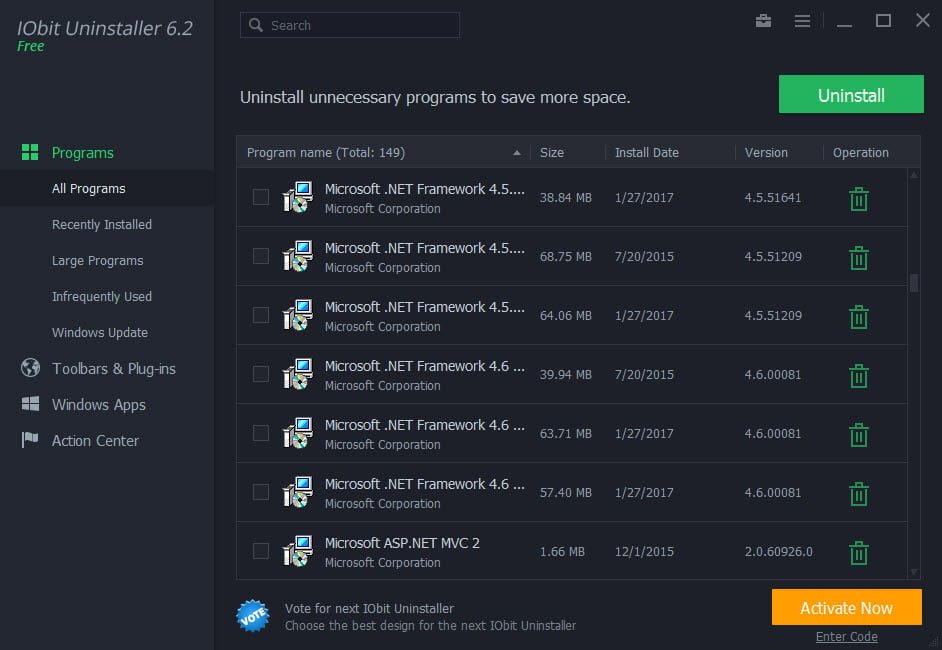Click the Windows Apps logo icon
The width and height of the screenshot is (942, 650).
tap(30, 404)
